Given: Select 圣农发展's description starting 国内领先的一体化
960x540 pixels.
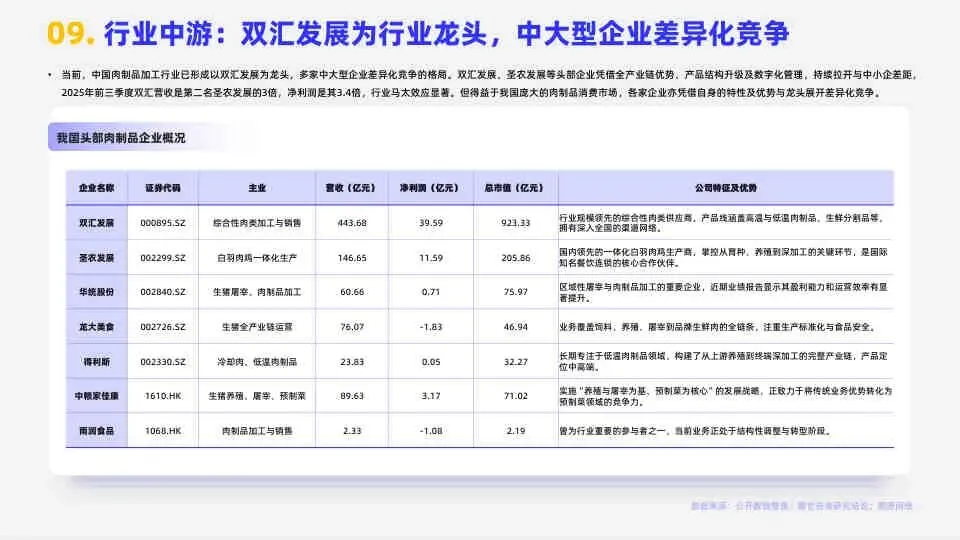Looking at the screenshot, I should [x=723, y=258].
